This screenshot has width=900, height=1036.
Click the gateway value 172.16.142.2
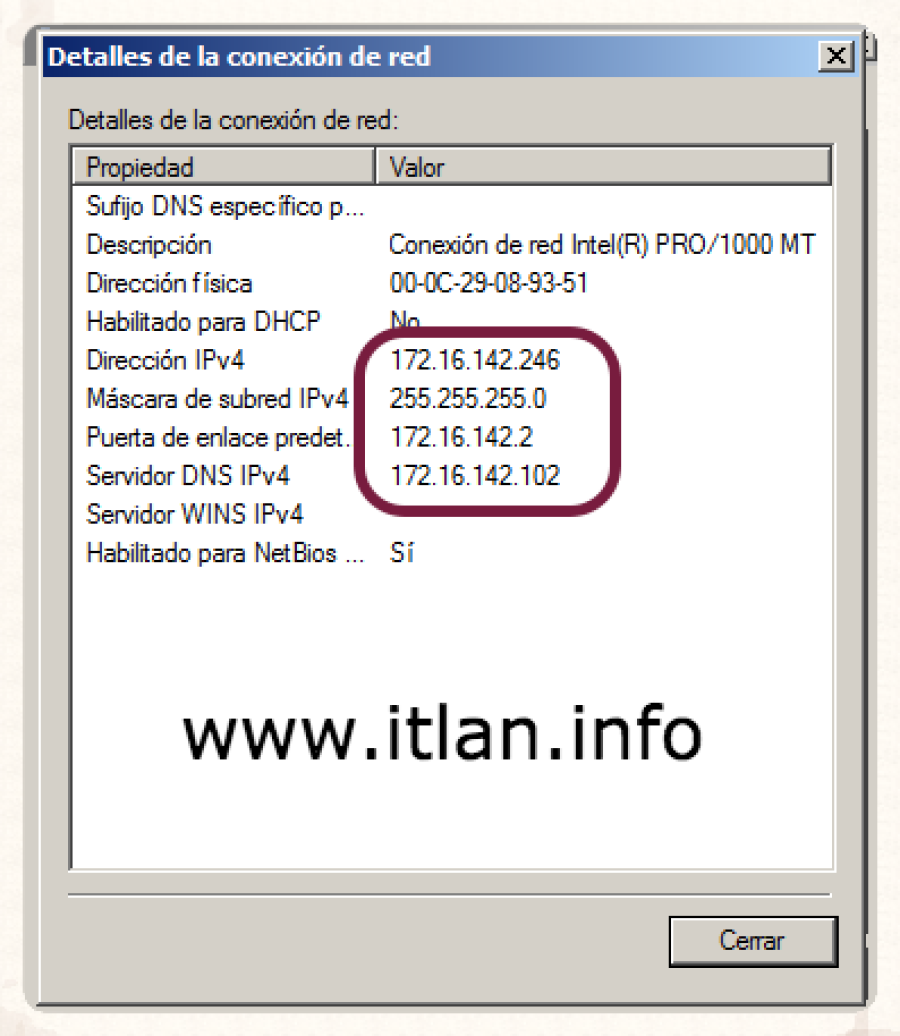[x=461, y=437]
